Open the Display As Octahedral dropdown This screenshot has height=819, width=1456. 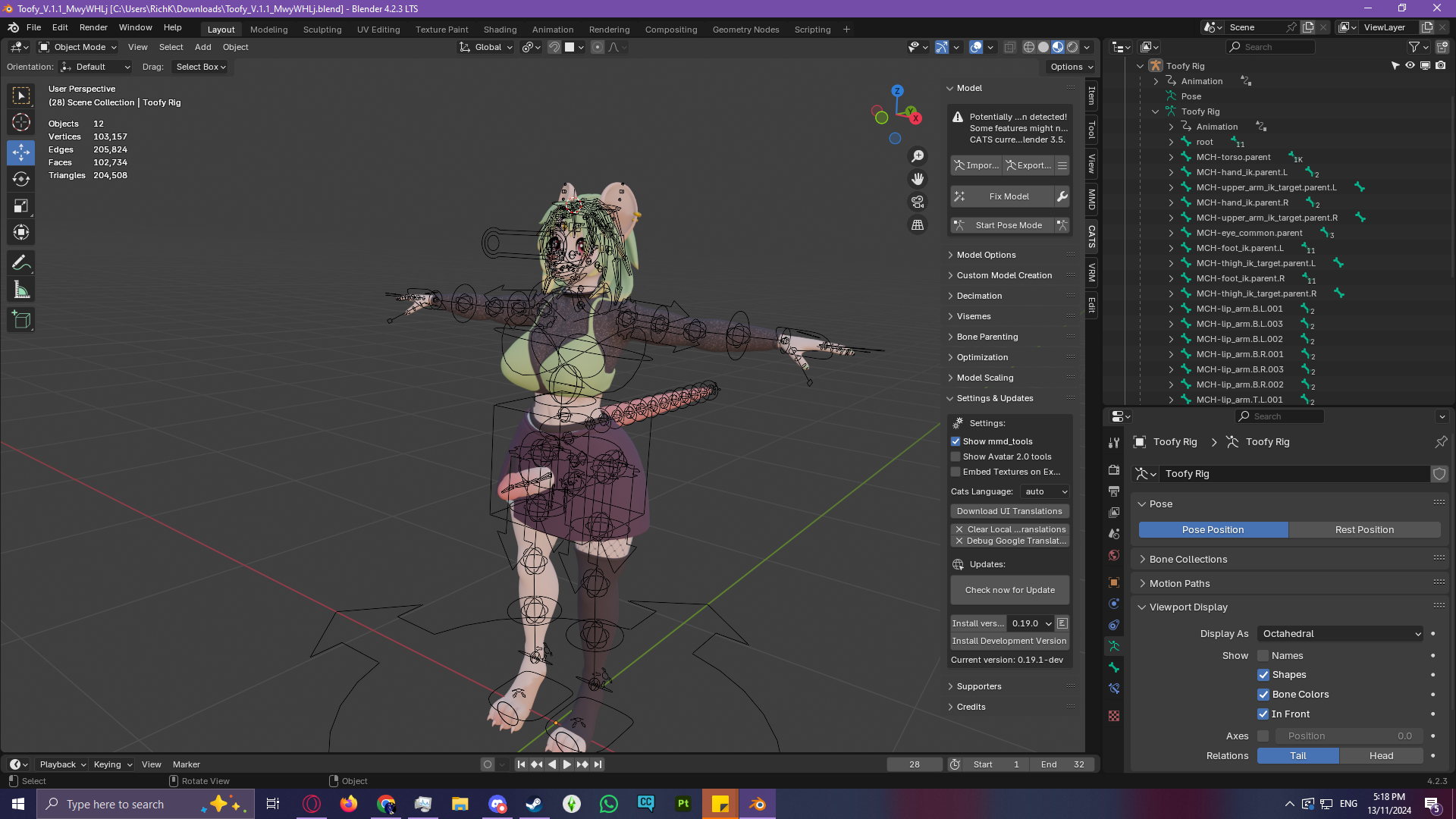point(1341,634)
